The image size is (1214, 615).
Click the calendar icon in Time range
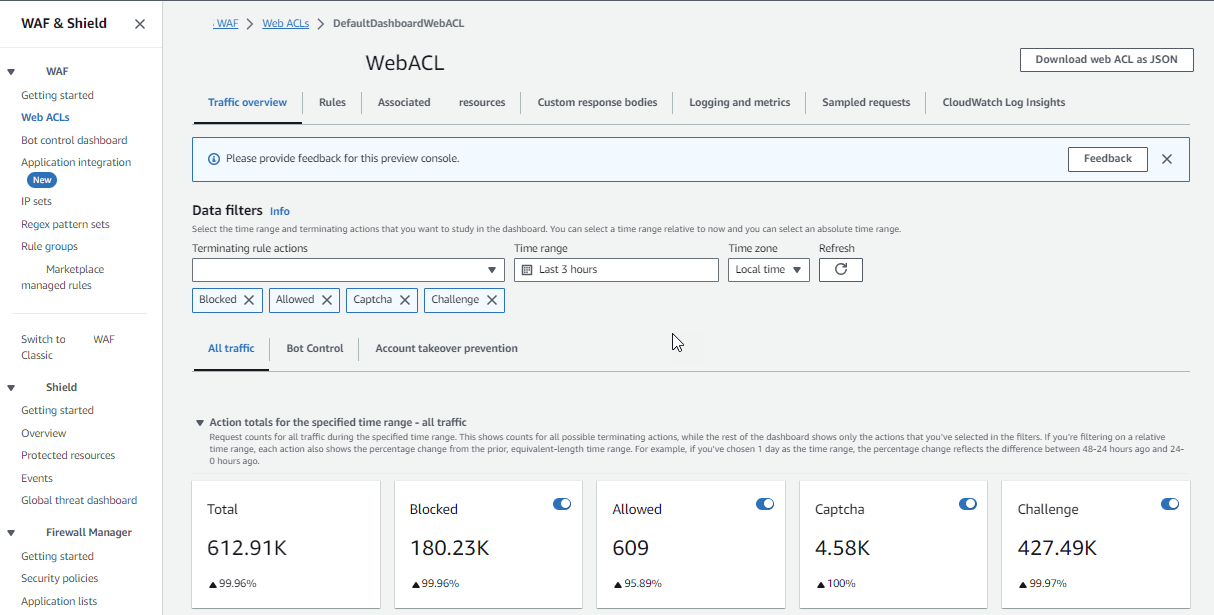[x=527, y=270]
